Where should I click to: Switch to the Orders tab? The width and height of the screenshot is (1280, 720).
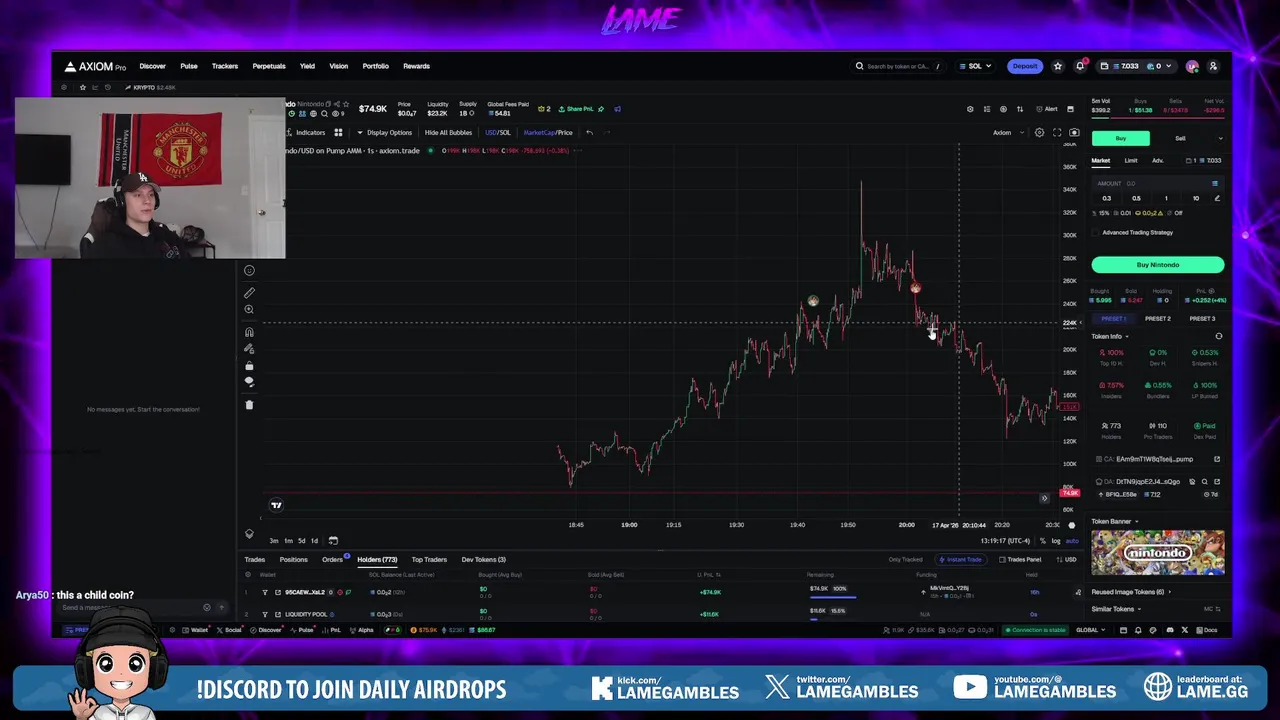coord(332,560)
